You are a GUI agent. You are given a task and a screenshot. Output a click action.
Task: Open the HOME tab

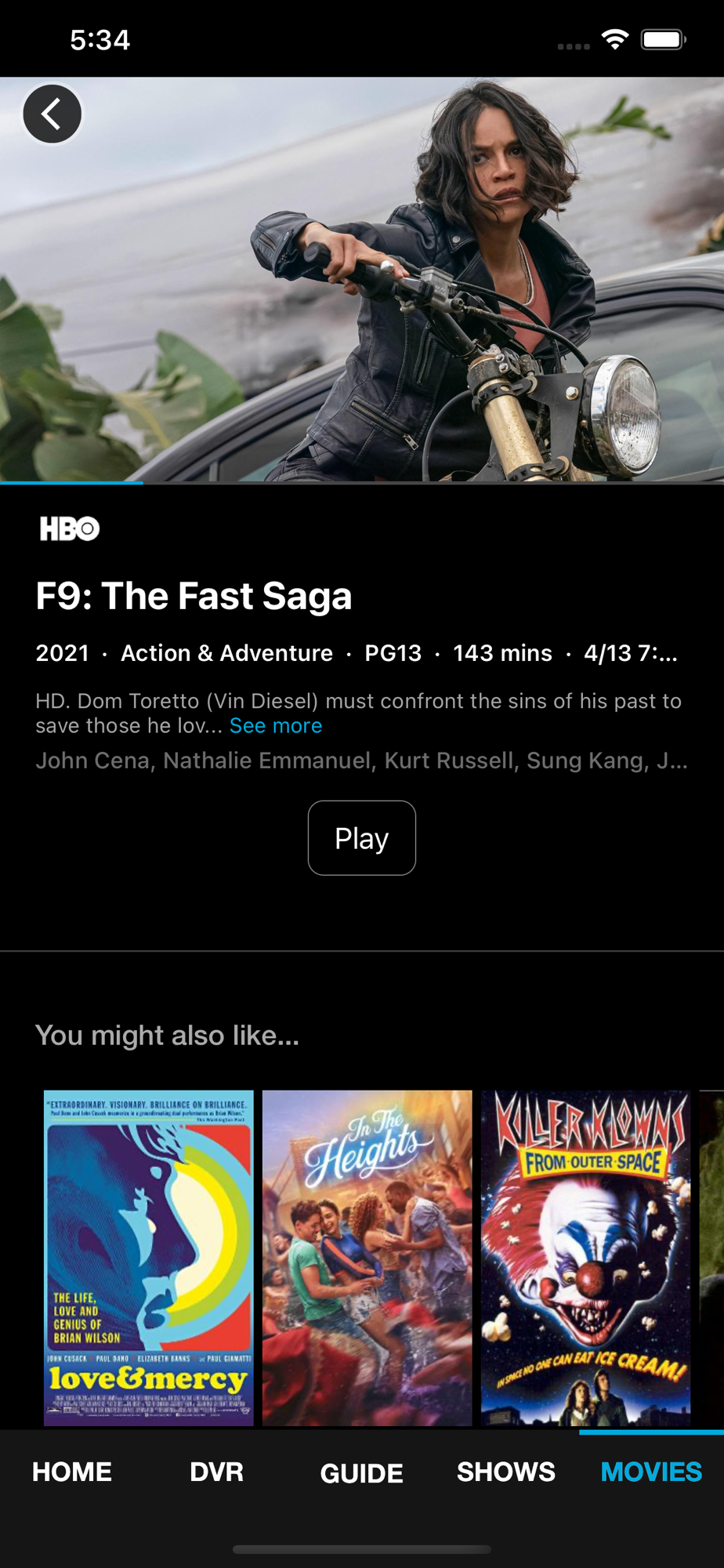click(x=72, y=1472)
